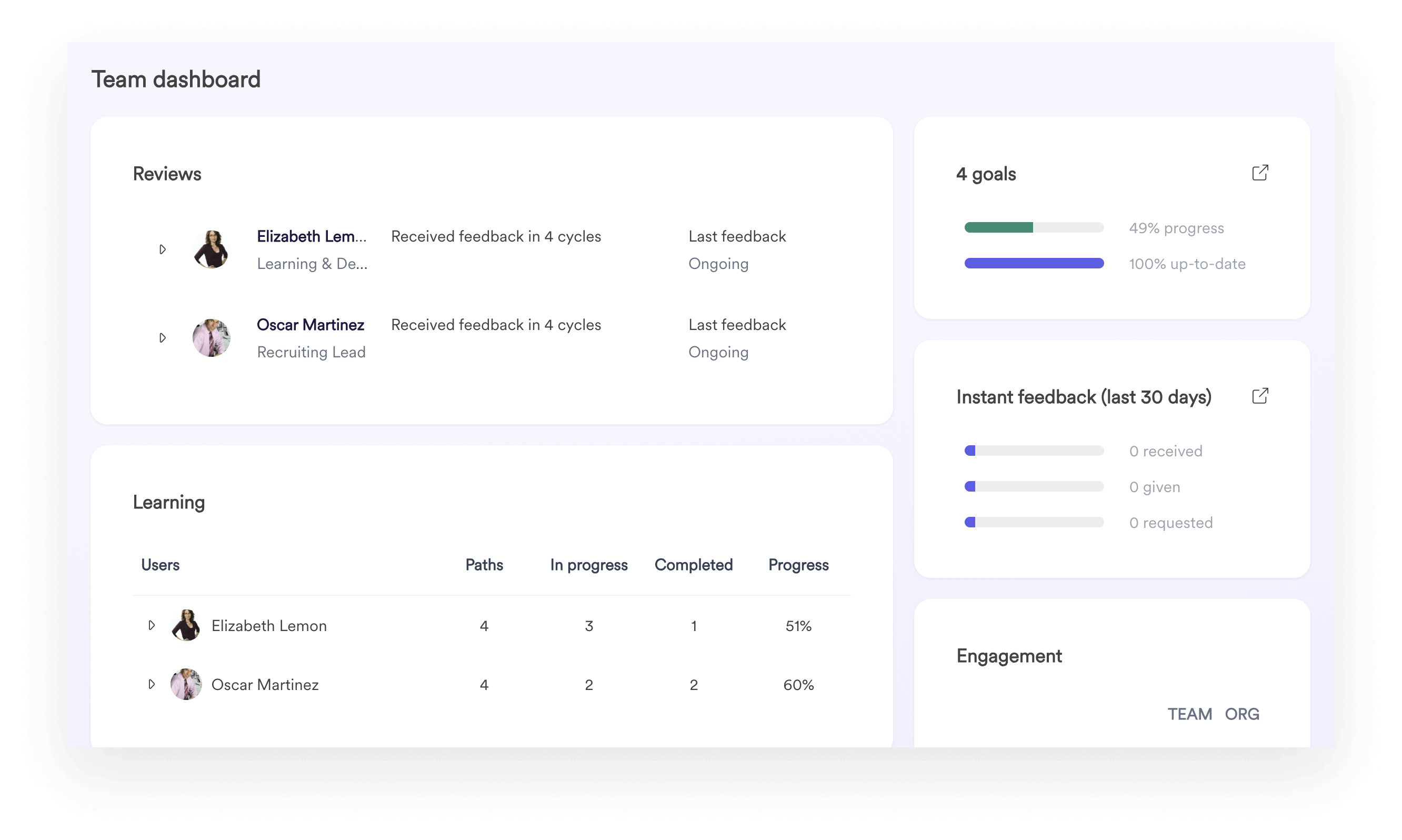Viewport: 1402px width, 840px height.
Task: Expand Oscar Martinez's learning row
Action: [x=152, y=684]
